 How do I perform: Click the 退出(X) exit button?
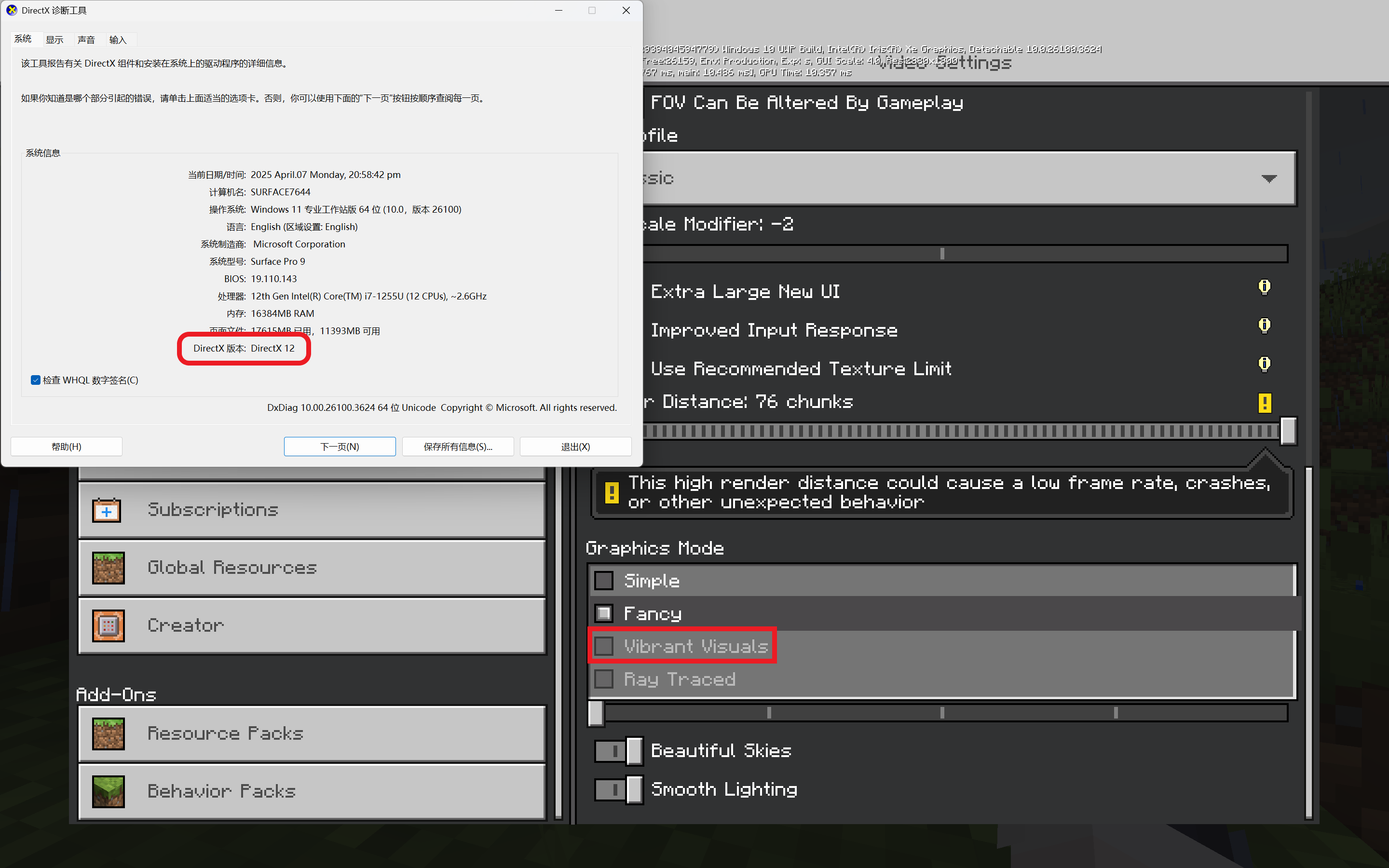[x=575, y=447]
